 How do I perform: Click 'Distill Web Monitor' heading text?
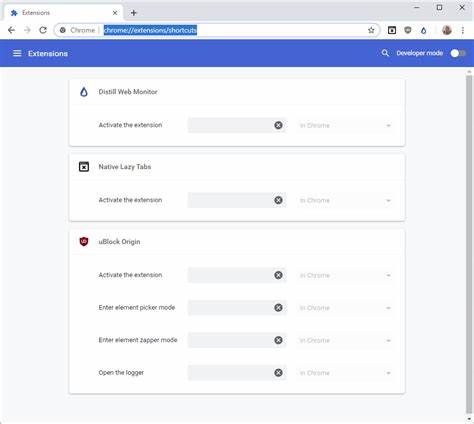pos(128,92)
